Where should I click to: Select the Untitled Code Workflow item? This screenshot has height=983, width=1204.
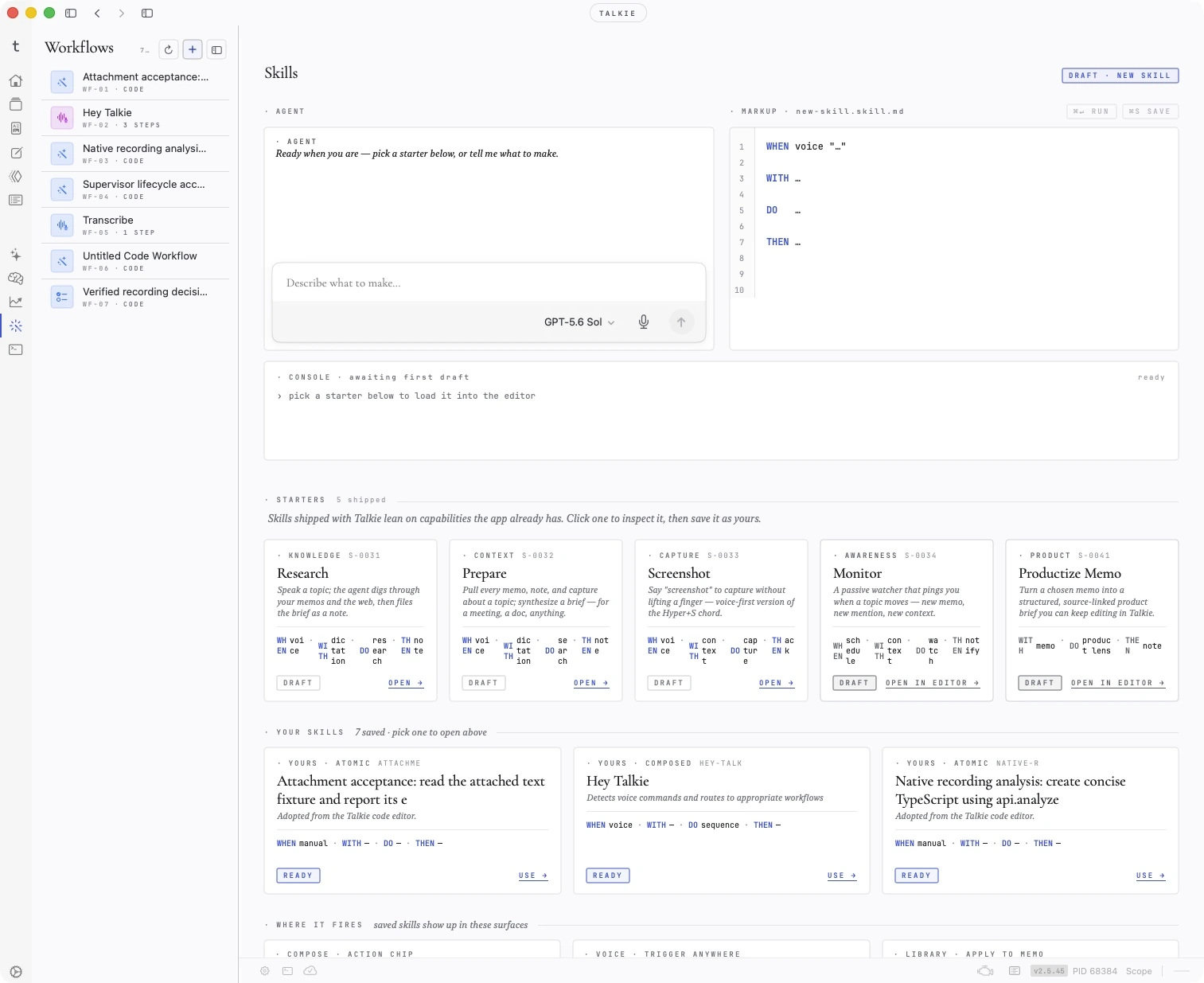(x=135, y=261)
